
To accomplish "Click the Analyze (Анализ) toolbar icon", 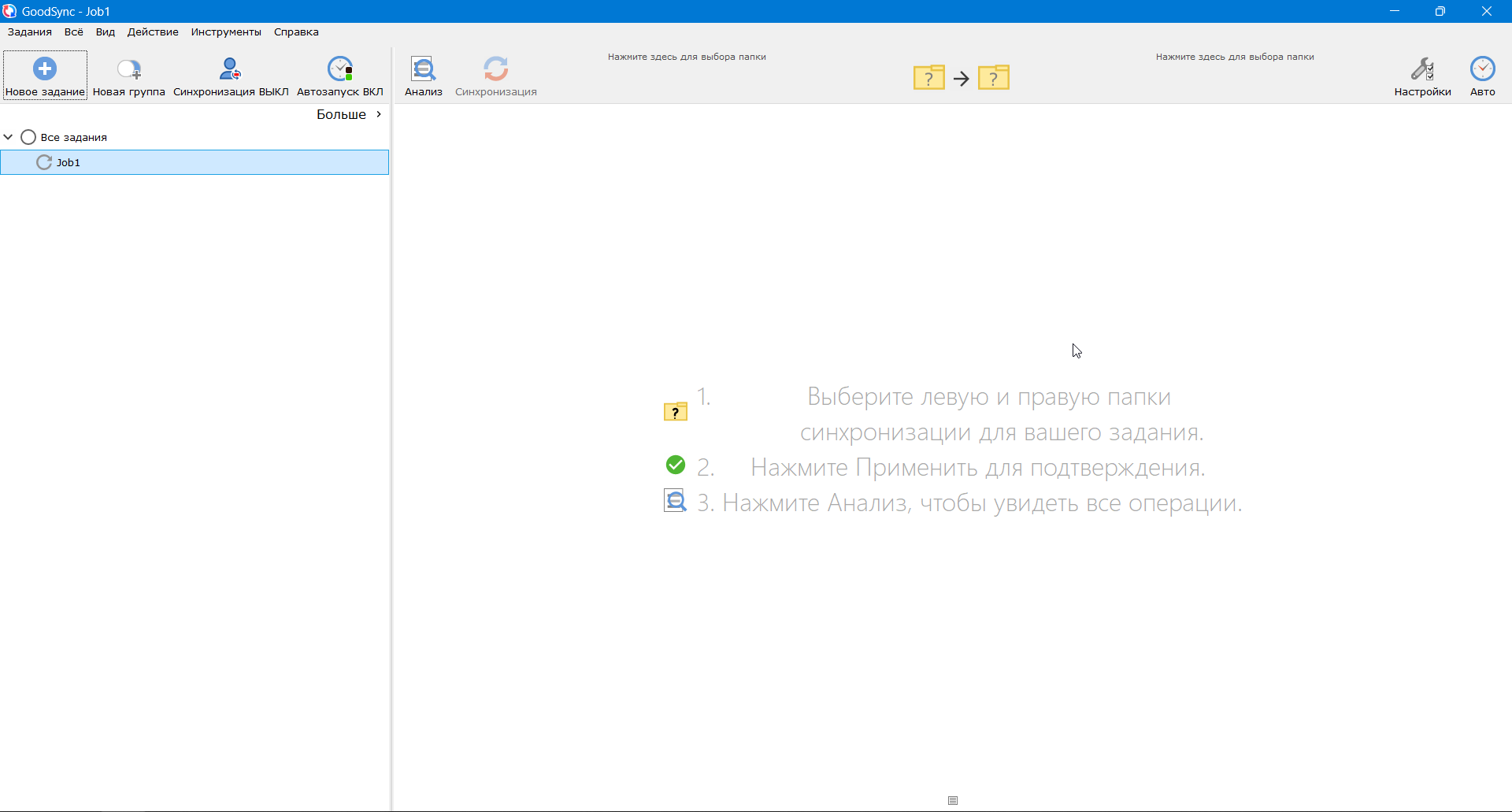I will (x=424, y=69).
